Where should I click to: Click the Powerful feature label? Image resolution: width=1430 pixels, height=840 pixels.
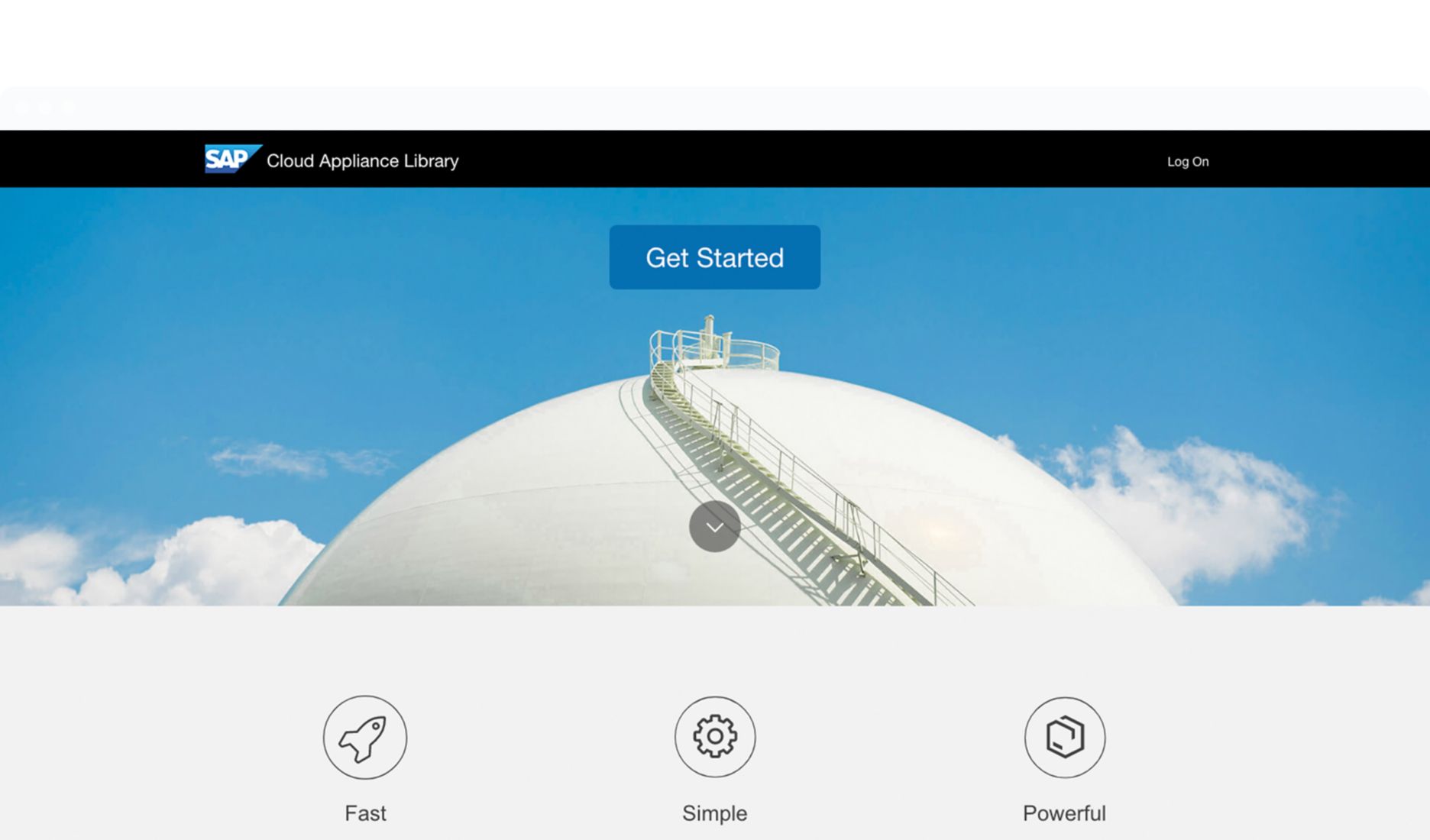[x=1064, y=813]
